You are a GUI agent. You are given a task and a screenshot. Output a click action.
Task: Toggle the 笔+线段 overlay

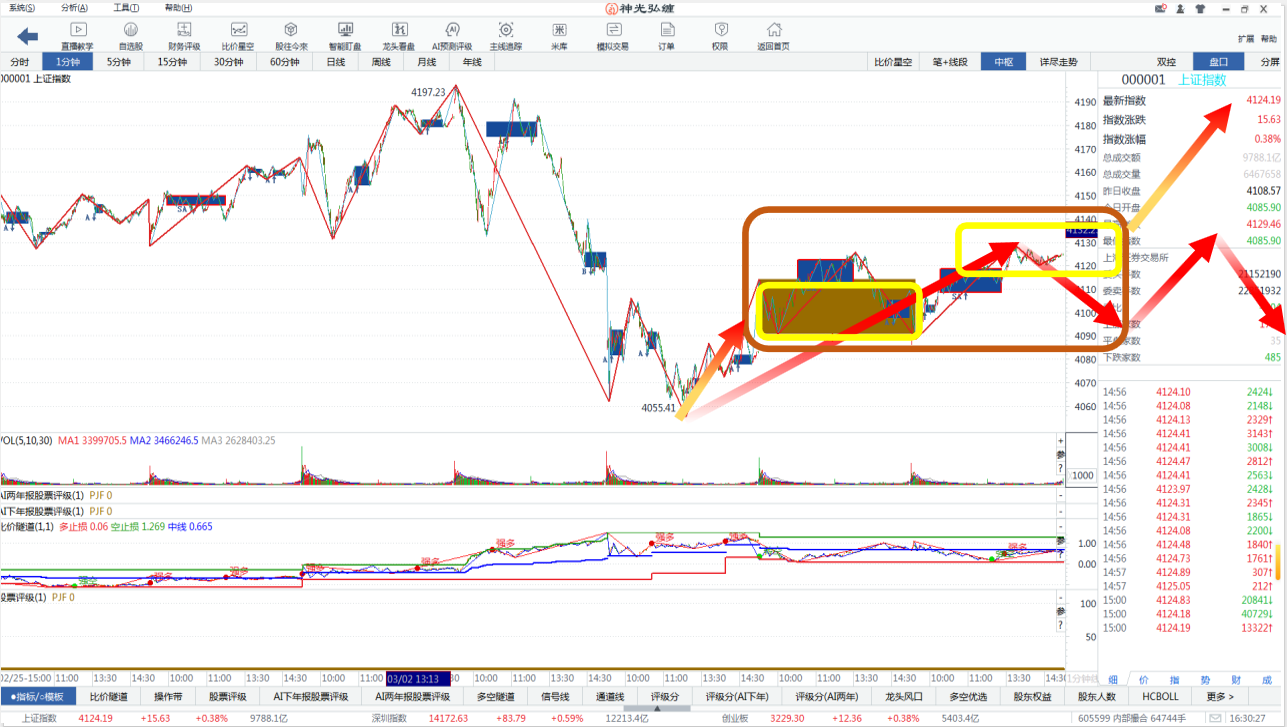click(x=950, y=62)
